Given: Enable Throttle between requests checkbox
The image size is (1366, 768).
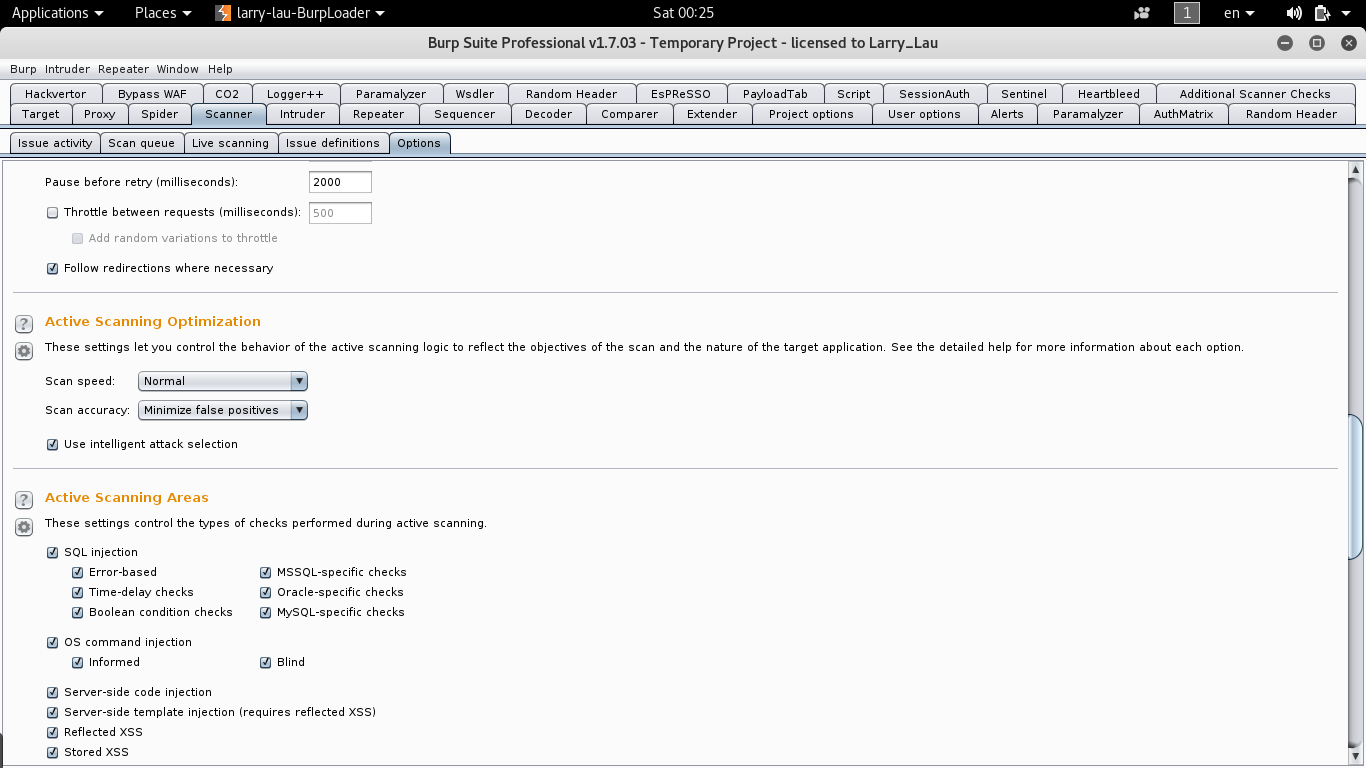Looking at the screenshot, I should tap(53, 213).
